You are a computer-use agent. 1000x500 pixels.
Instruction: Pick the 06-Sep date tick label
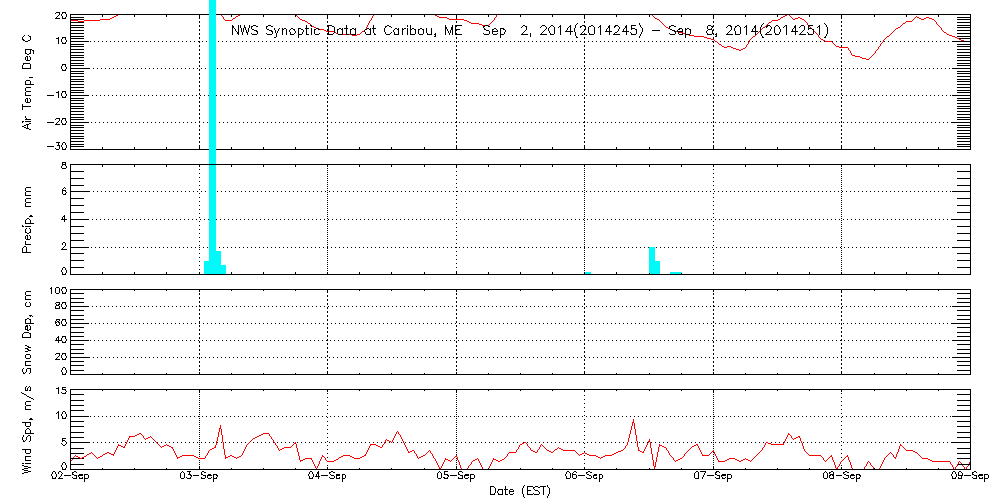click(x=584, y=477)
